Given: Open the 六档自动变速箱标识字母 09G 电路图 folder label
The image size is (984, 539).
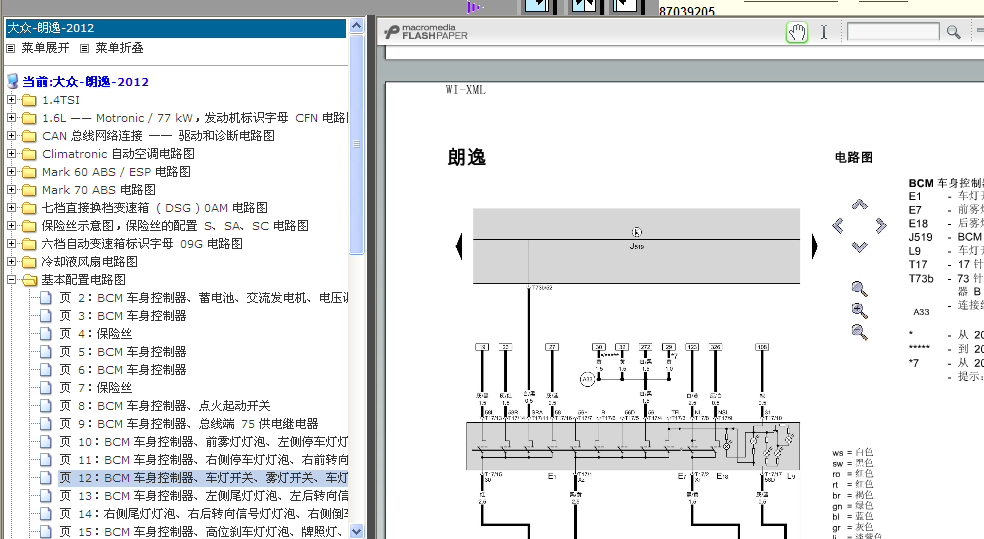Looking at the screenshot, I should coord(142,243).
